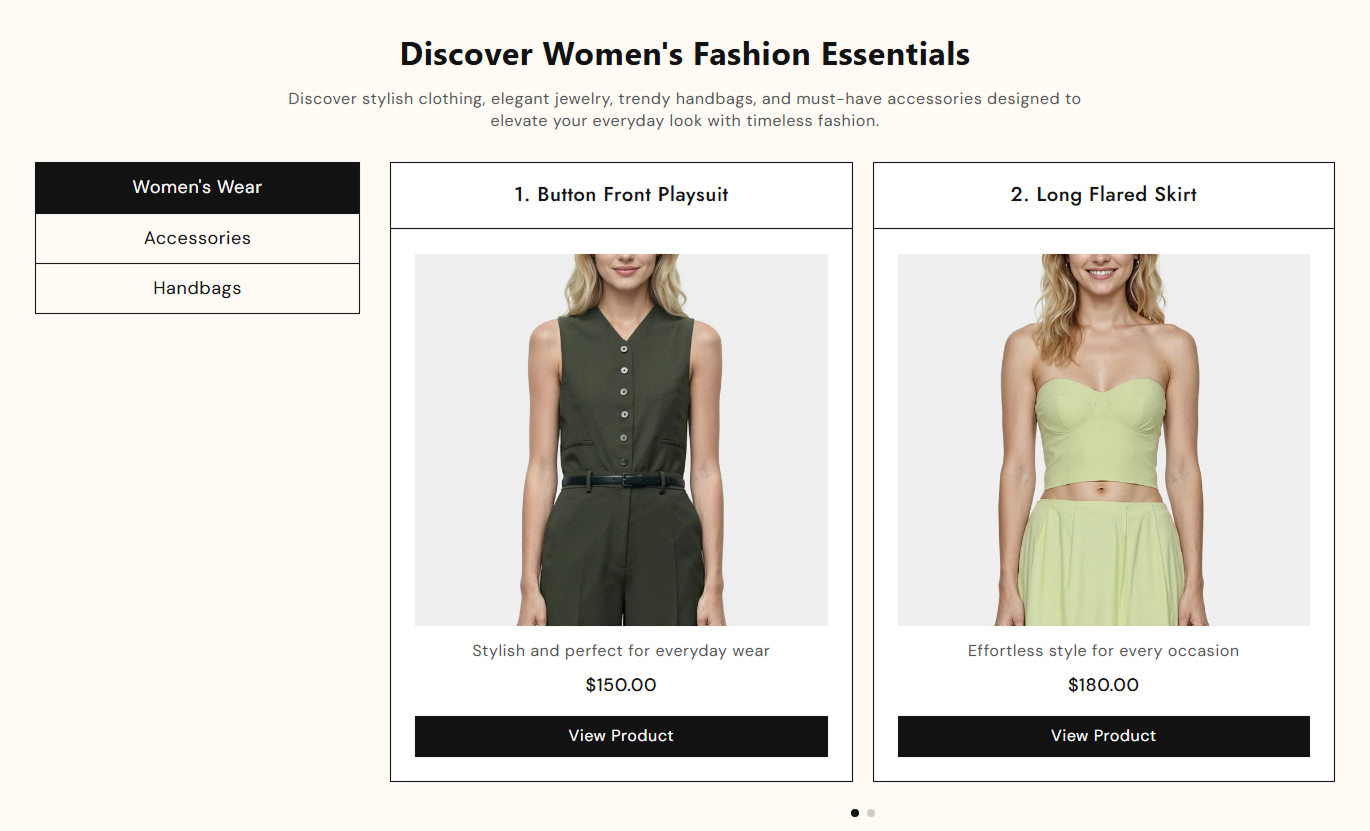The width and height of the screenshot is (1370, 831).
Task: Click the '2. Long Flared Skirt' title
Action: (x=1104, y=195)
